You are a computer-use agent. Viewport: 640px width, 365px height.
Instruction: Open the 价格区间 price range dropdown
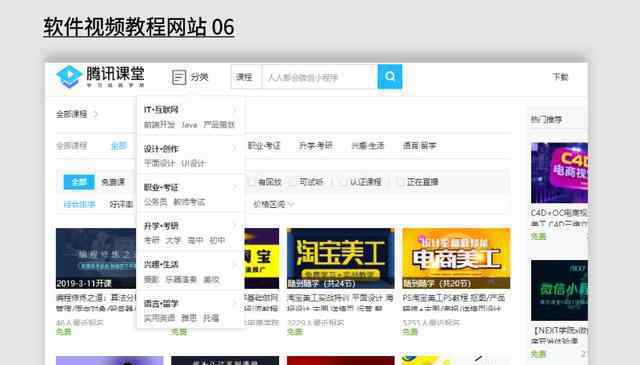pyautogui.click(x=273, y=204)
